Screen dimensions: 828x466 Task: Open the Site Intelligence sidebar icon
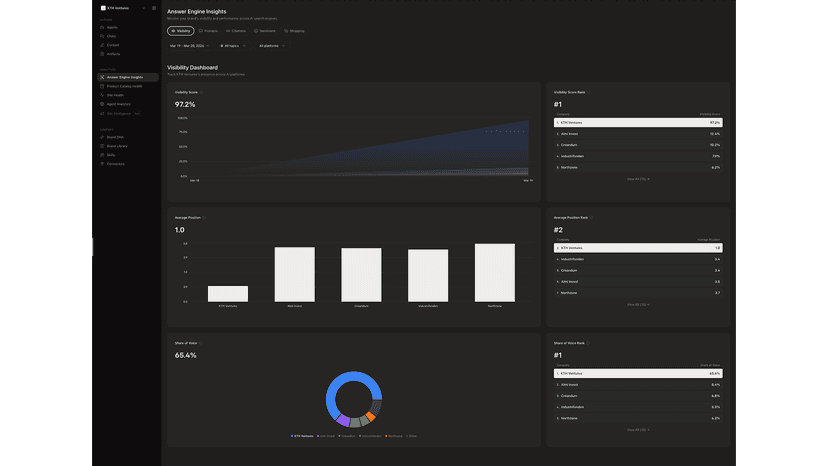click(x=102, y=114)
